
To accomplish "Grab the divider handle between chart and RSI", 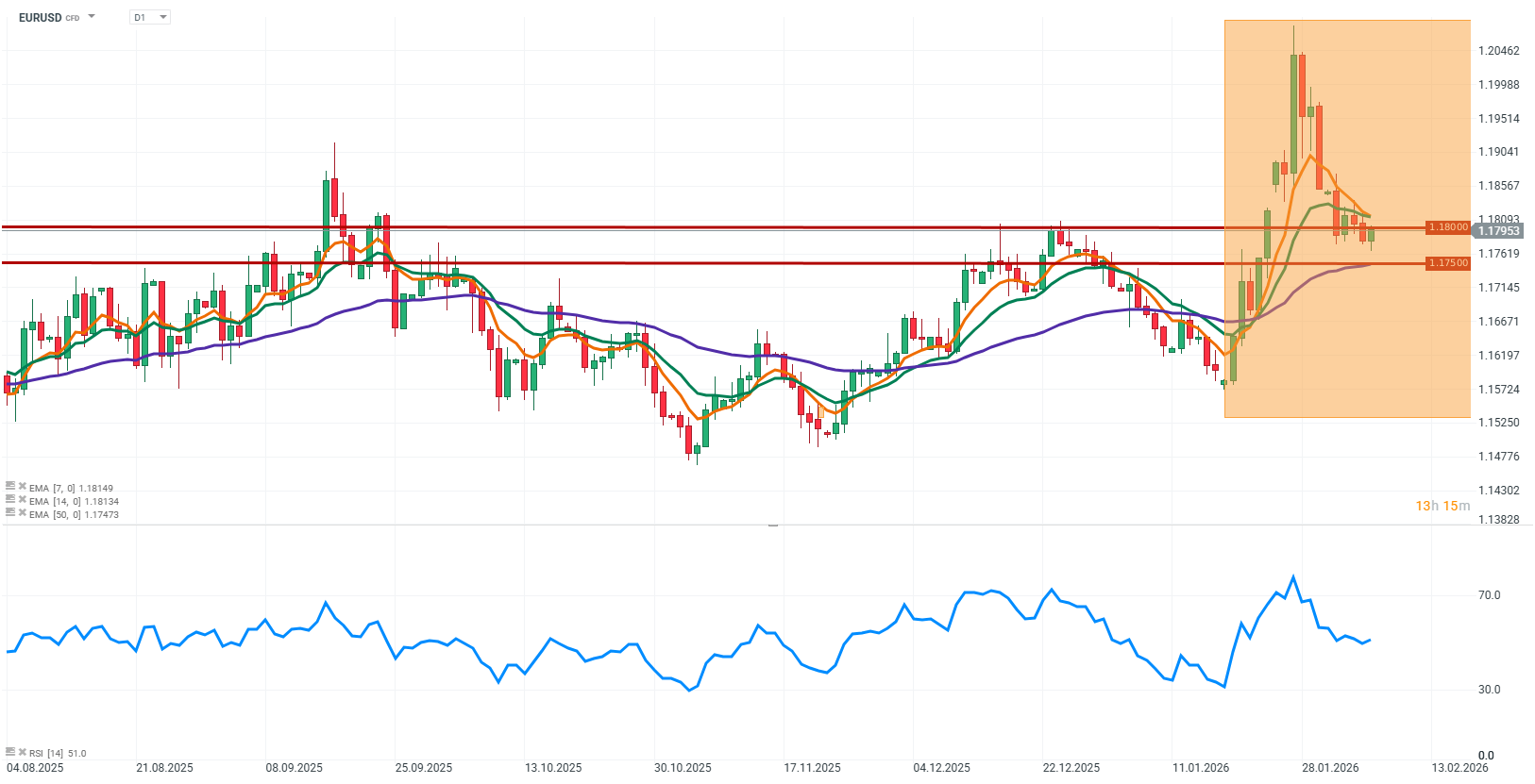I will click(x=772, y=525).
